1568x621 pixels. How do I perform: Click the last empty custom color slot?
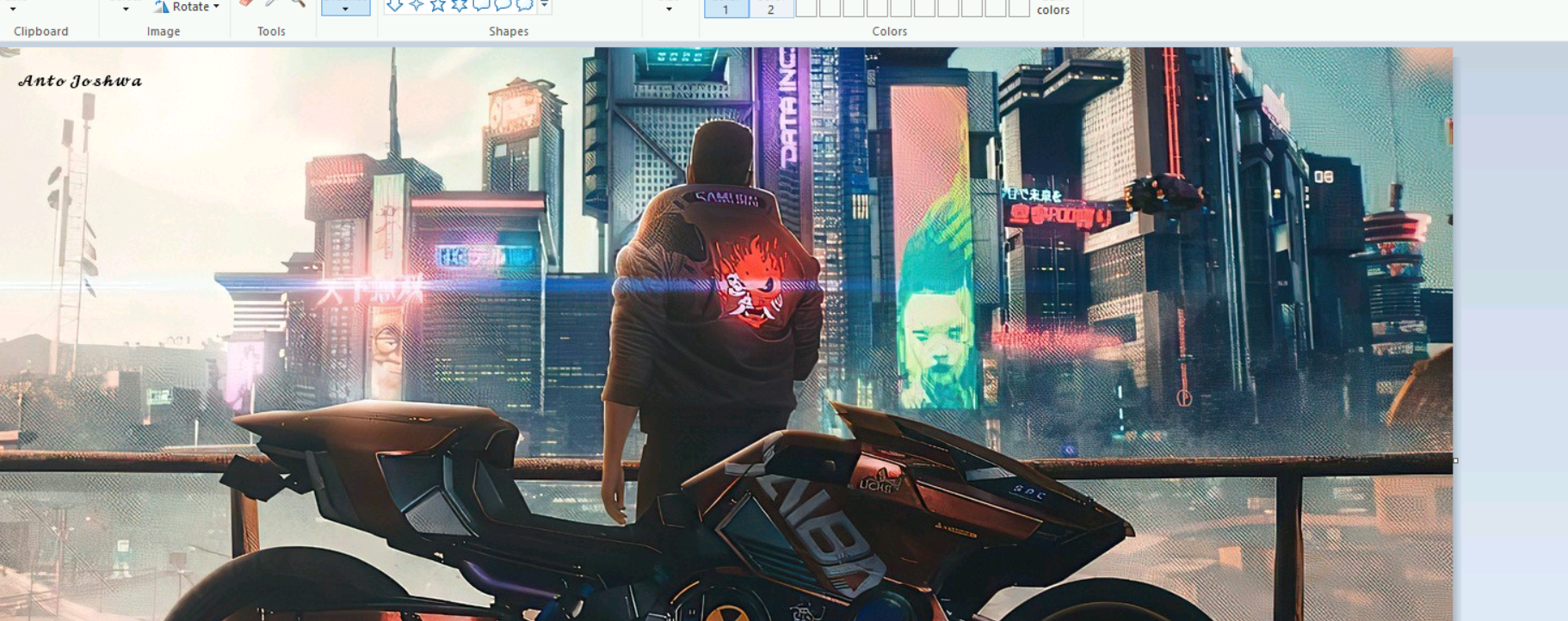pyautogui.click(x=1019, y=8)
